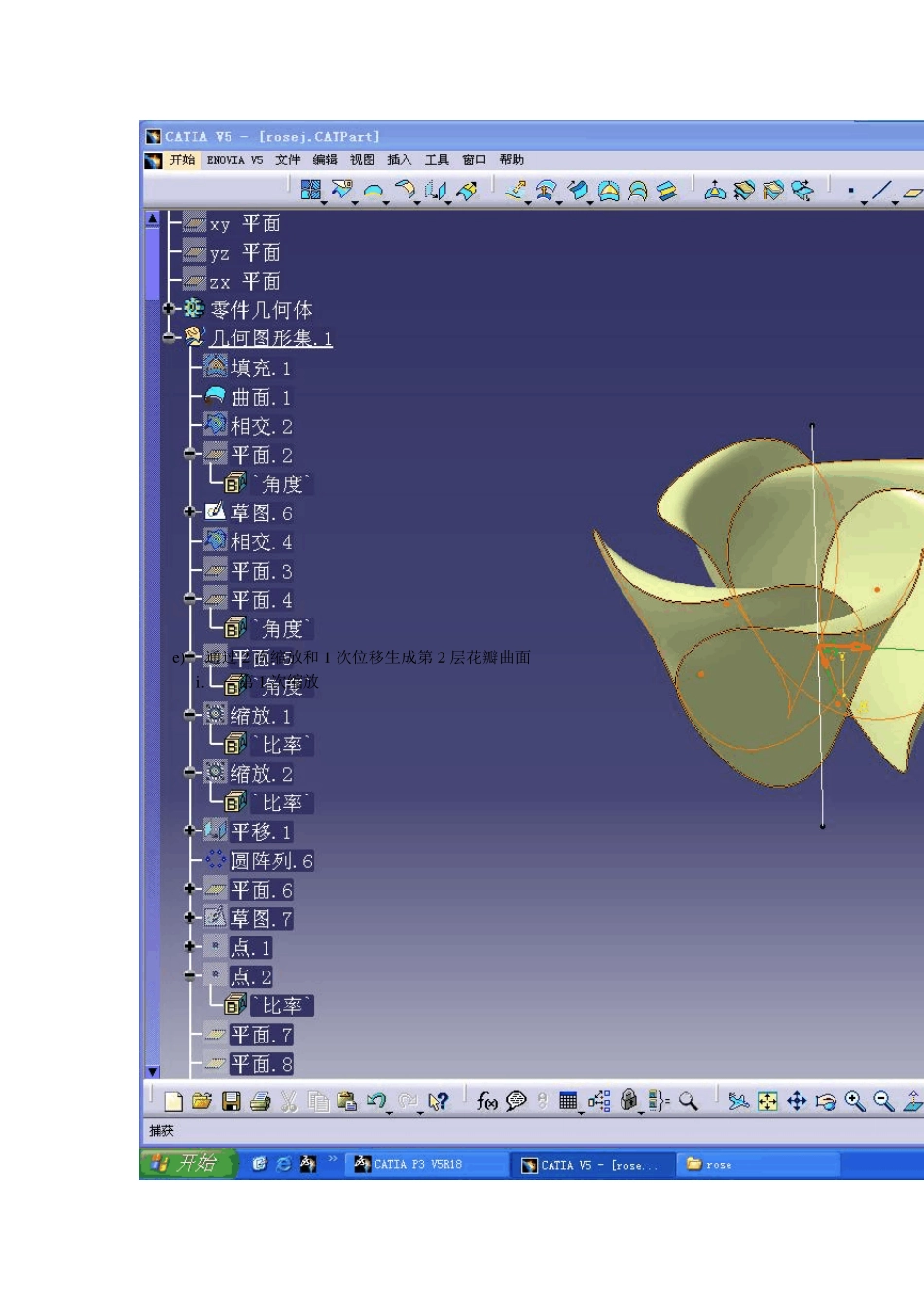Viewport: 924px width, 1307px height.
Task: Click the Undo arrow icon
Action: click(376, 1101)
